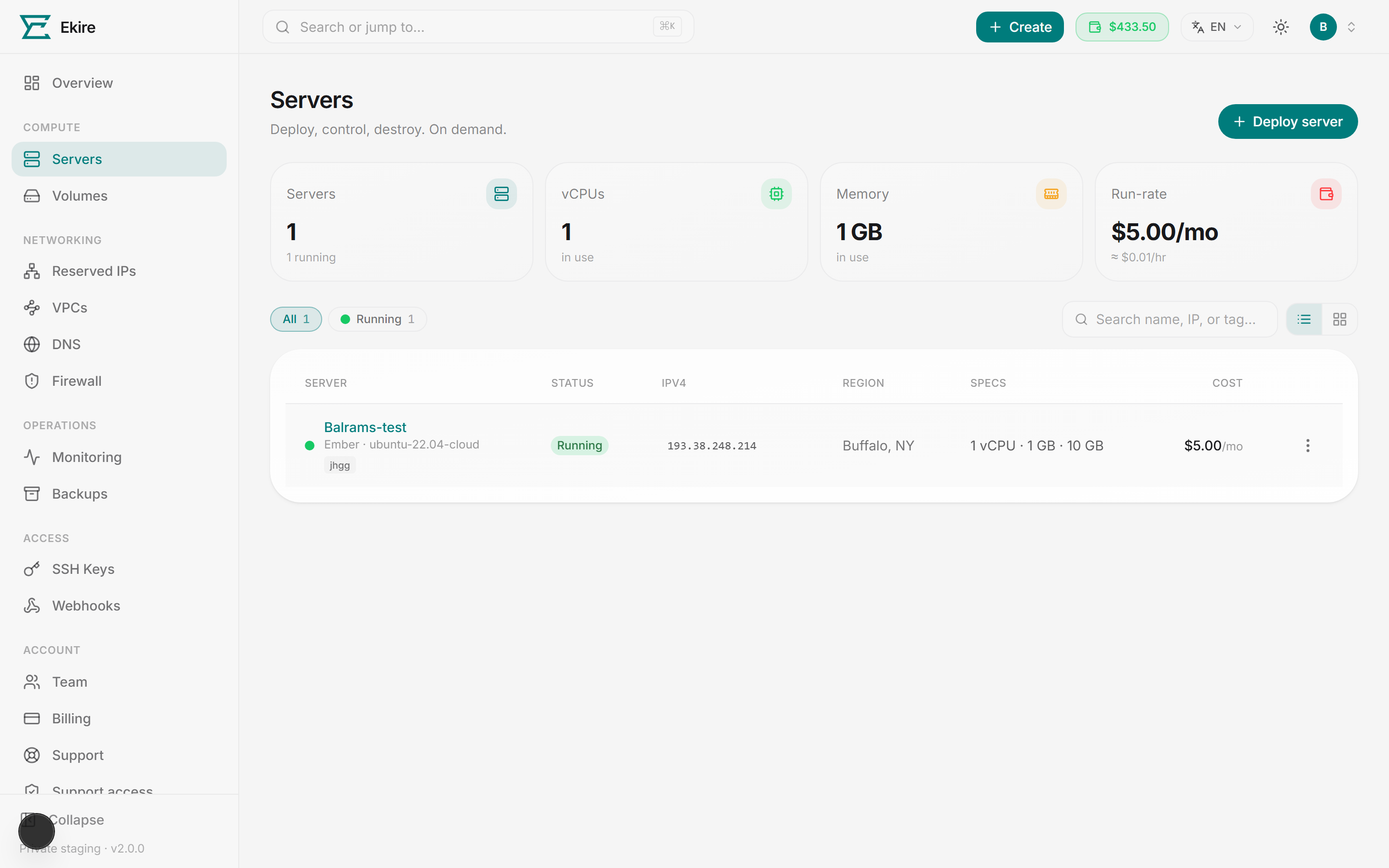Open Reserved IPs section
This screenshot has height=868, width=1389.
point(119,271)
